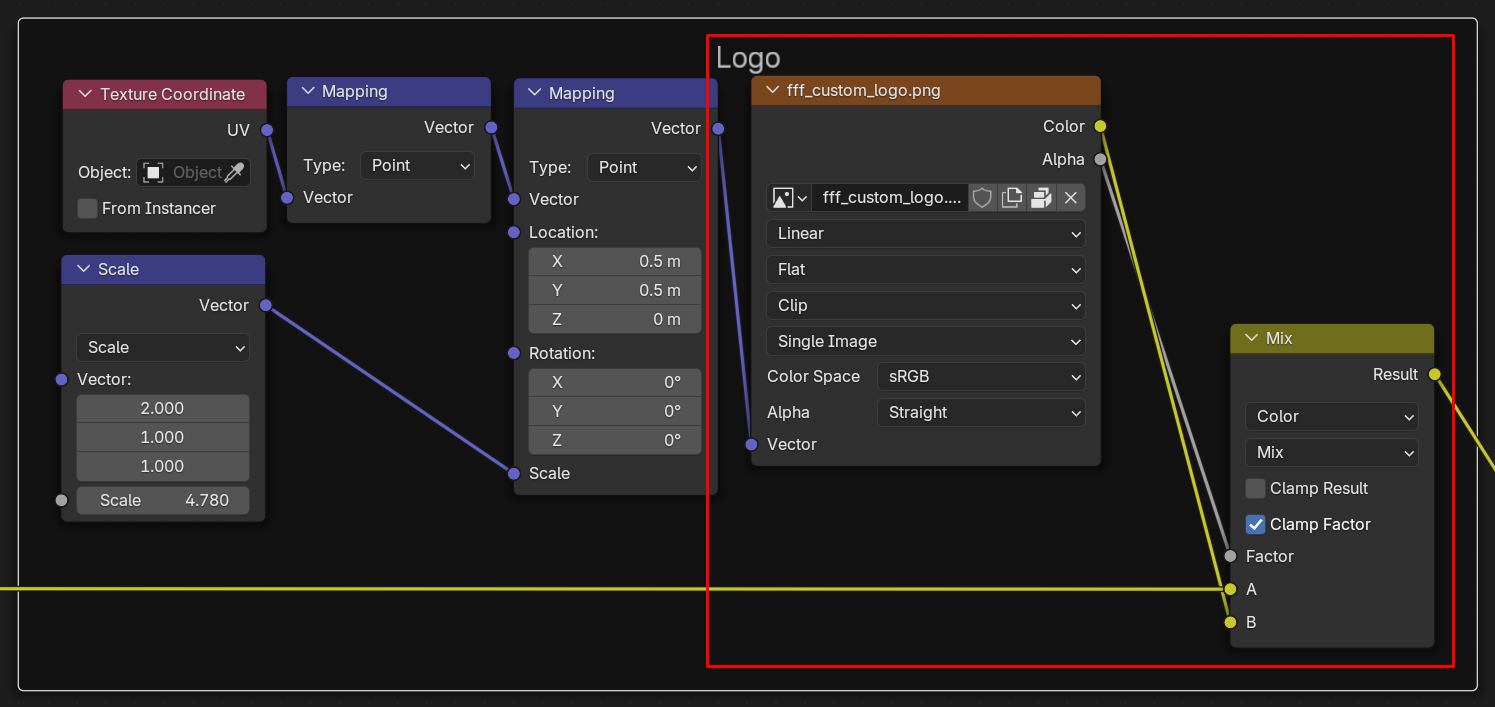Open the Flat projection dropdown
The image size is (1495, 707).
coord(926,269)
